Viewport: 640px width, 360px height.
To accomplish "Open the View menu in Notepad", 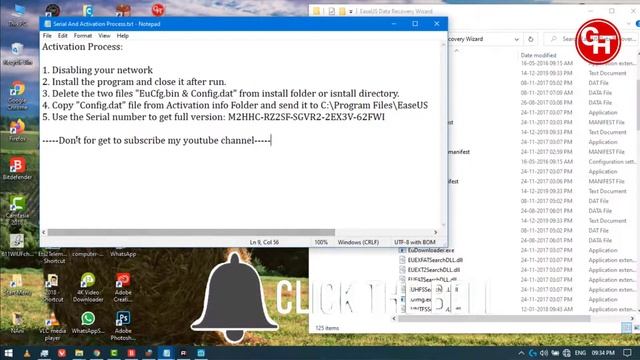I will click(x=104, y=36).
